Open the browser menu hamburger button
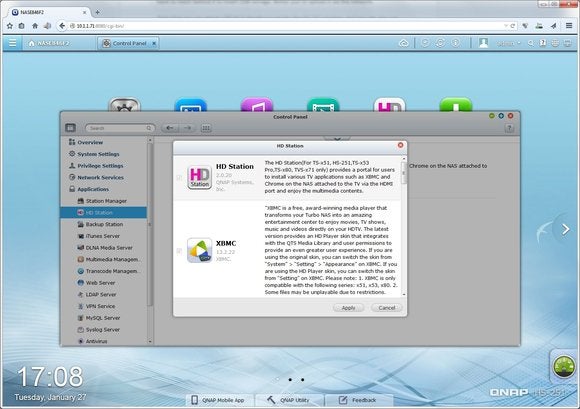The width and height of the screenshot is (580, 409). tap(569, 26)
